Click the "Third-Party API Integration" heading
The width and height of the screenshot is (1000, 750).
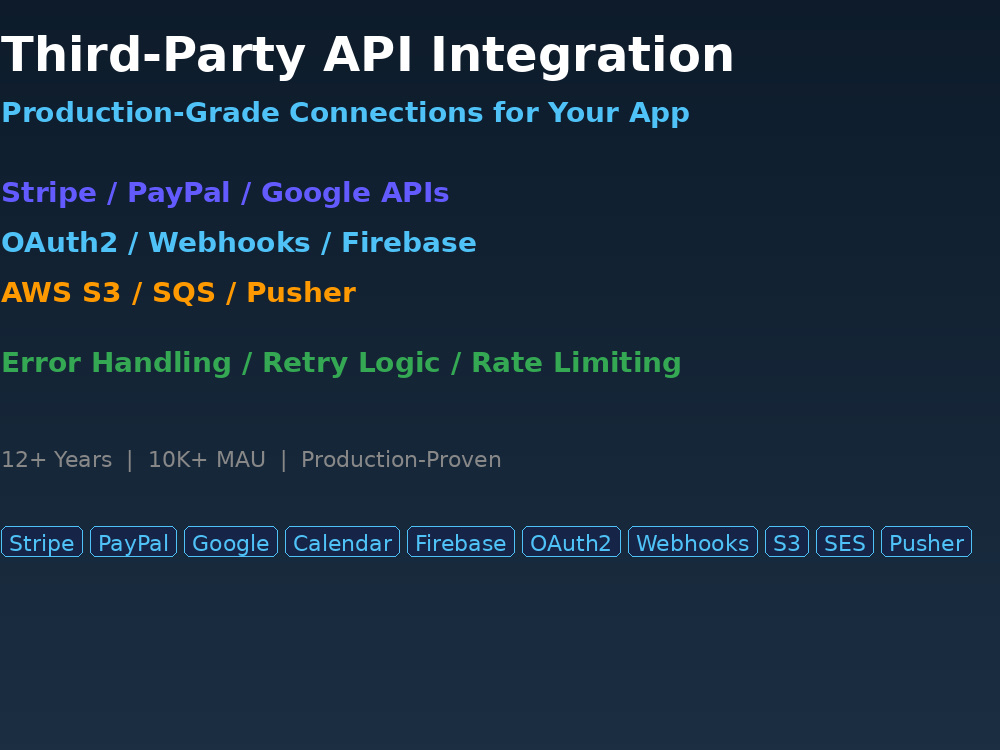[367, 55]
